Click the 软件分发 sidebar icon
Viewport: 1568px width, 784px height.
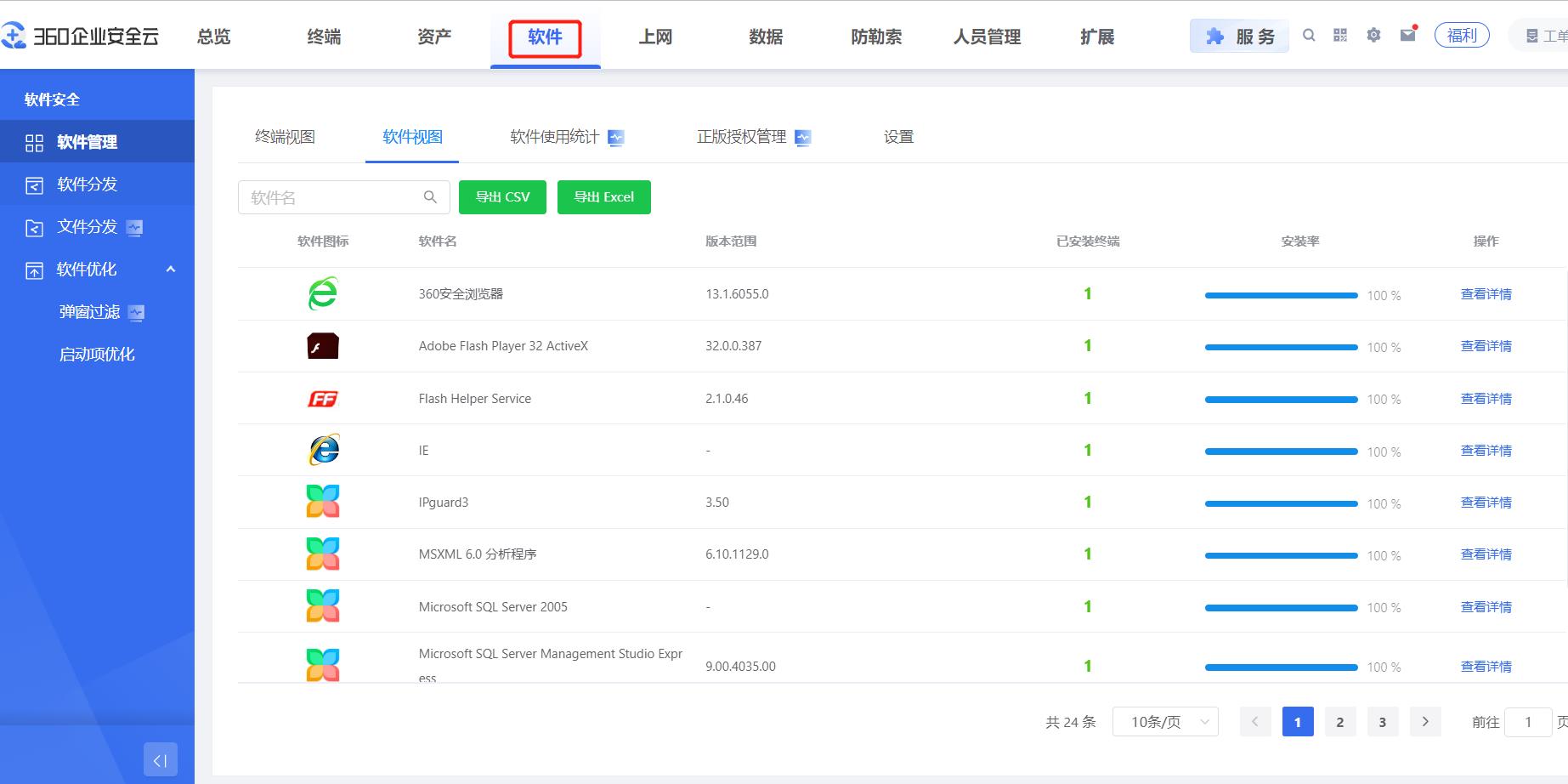pos(34,185)
